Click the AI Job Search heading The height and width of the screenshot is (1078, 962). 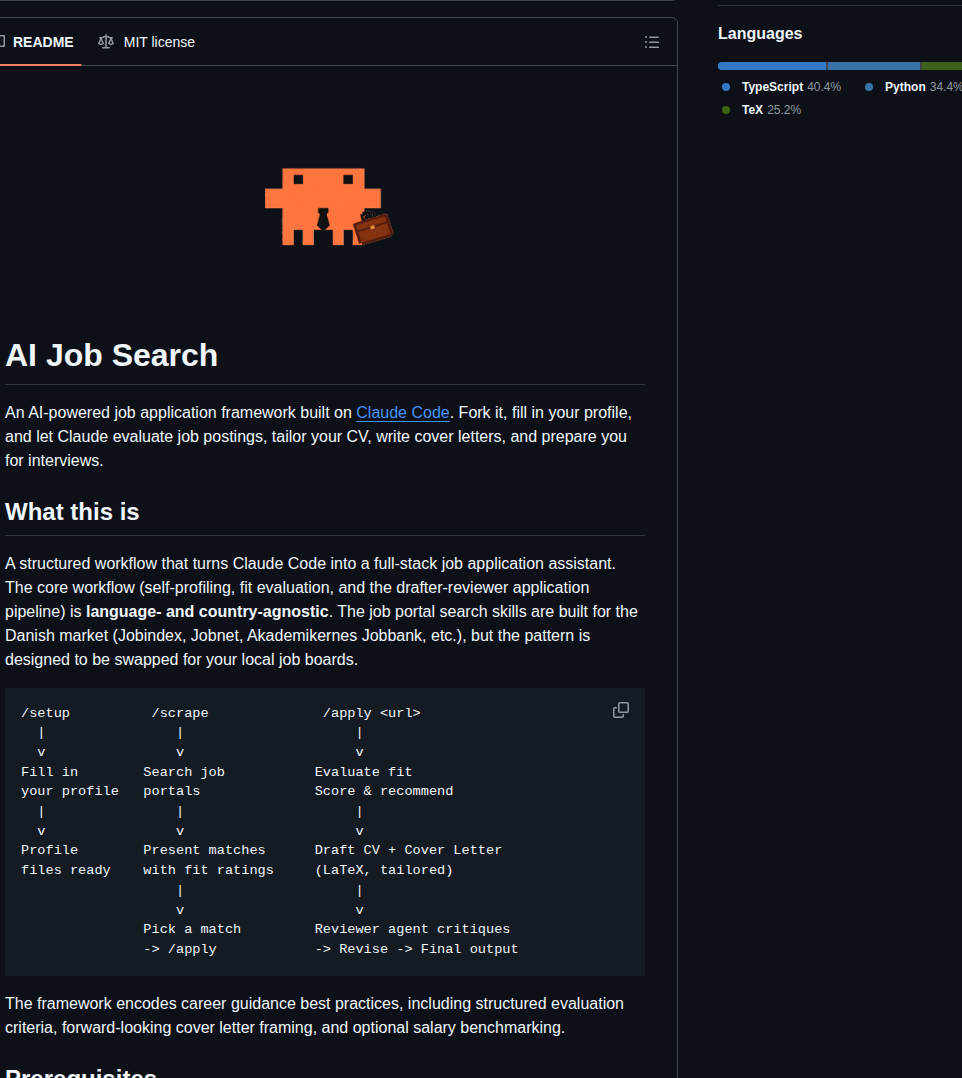tap(111, 355)
